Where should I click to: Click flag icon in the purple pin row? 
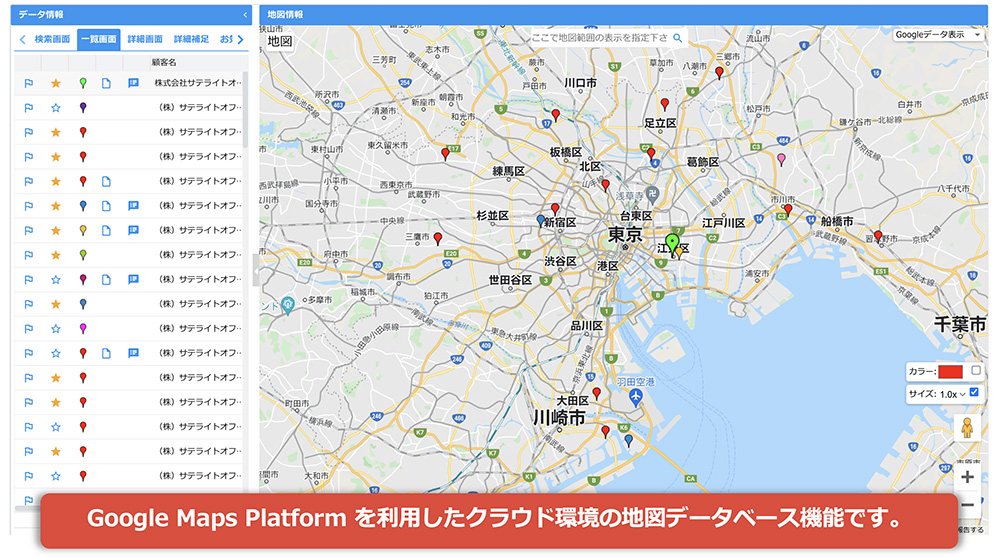(29, 108)
